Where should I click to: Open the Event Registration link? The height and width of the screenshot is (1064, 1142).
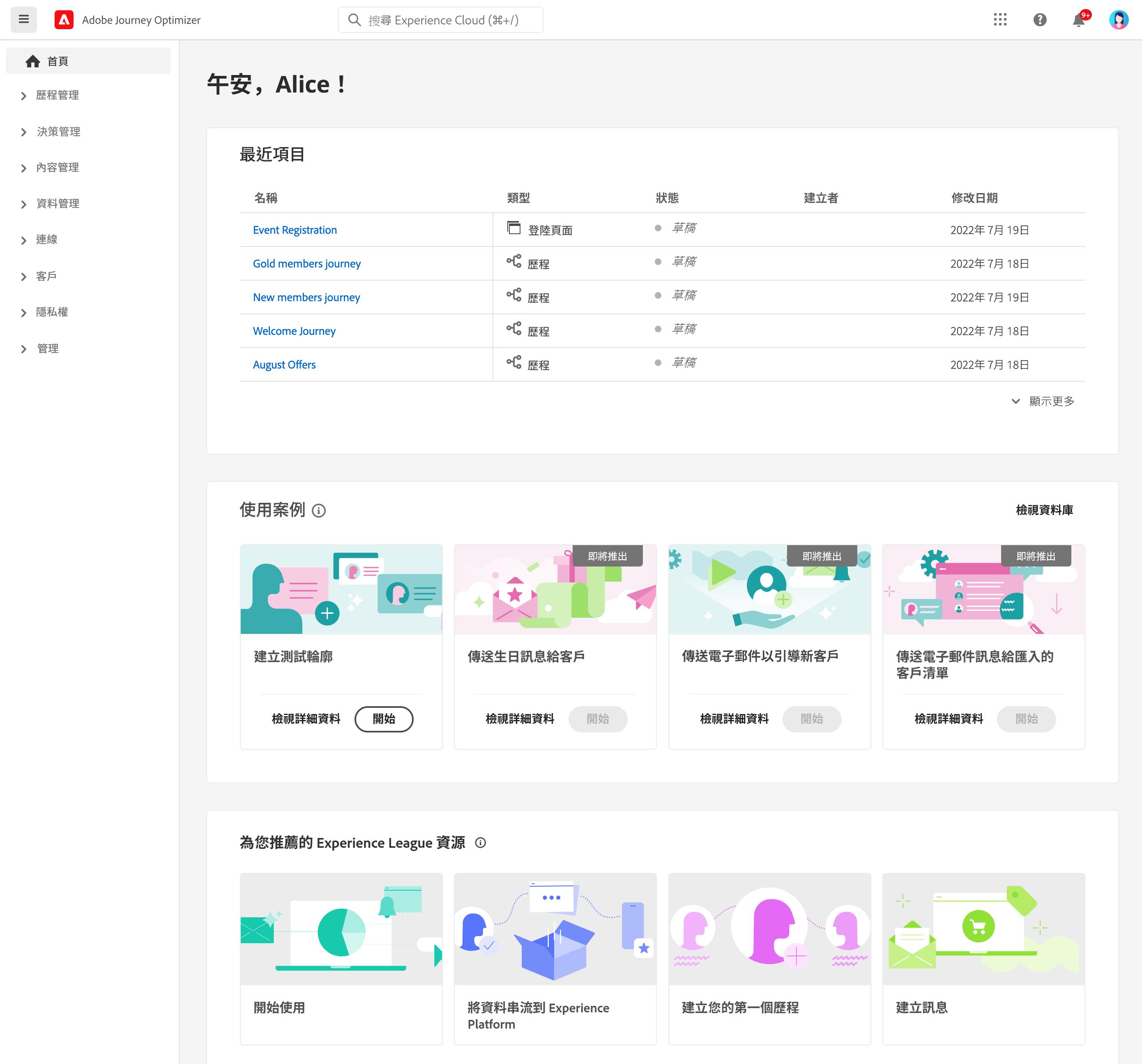pos(295,230)
